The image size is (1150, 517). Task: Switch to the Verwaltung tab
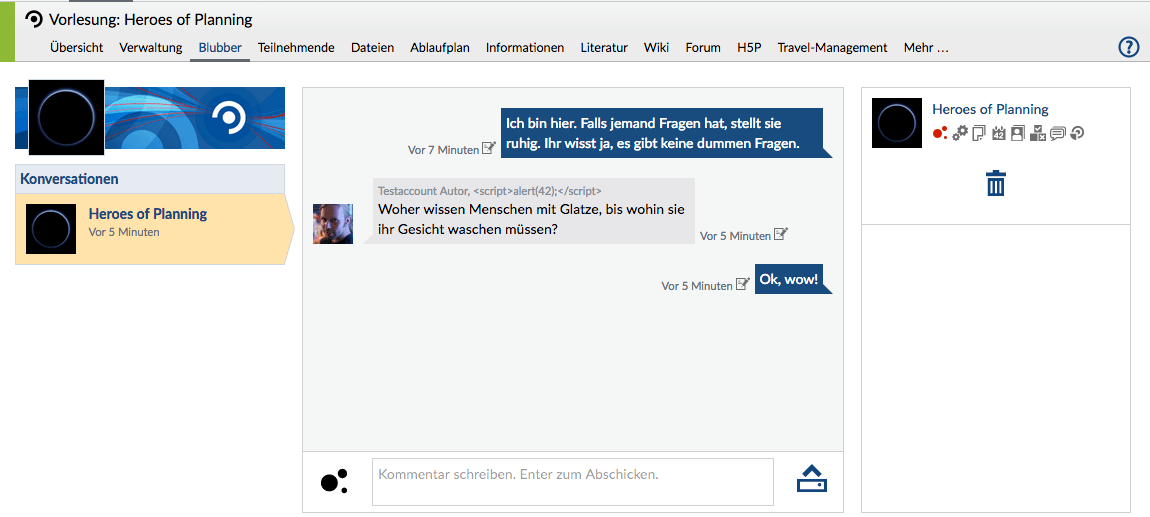(150, 48)
